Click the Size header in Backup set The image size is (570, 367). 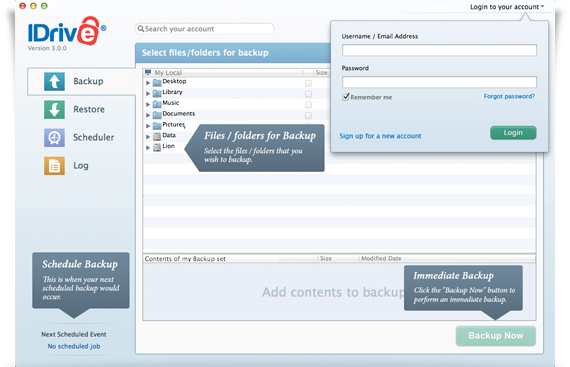click(x=326, y=258)
